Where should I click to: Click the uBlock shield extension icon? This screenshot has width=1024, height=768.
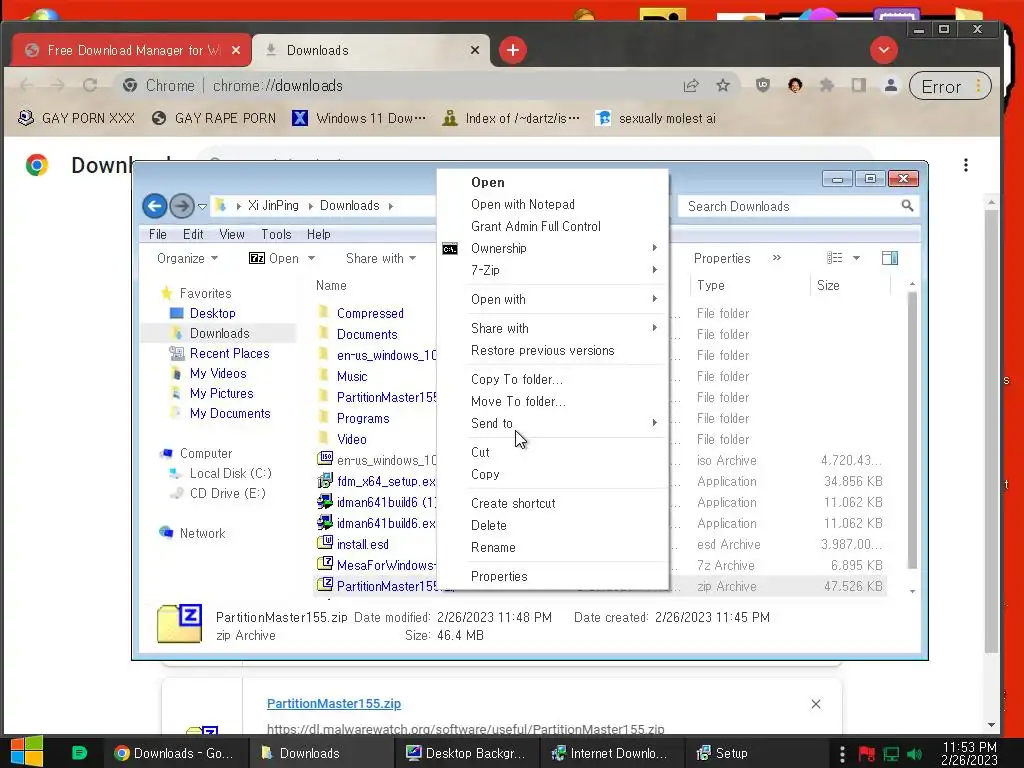point(763,86)
